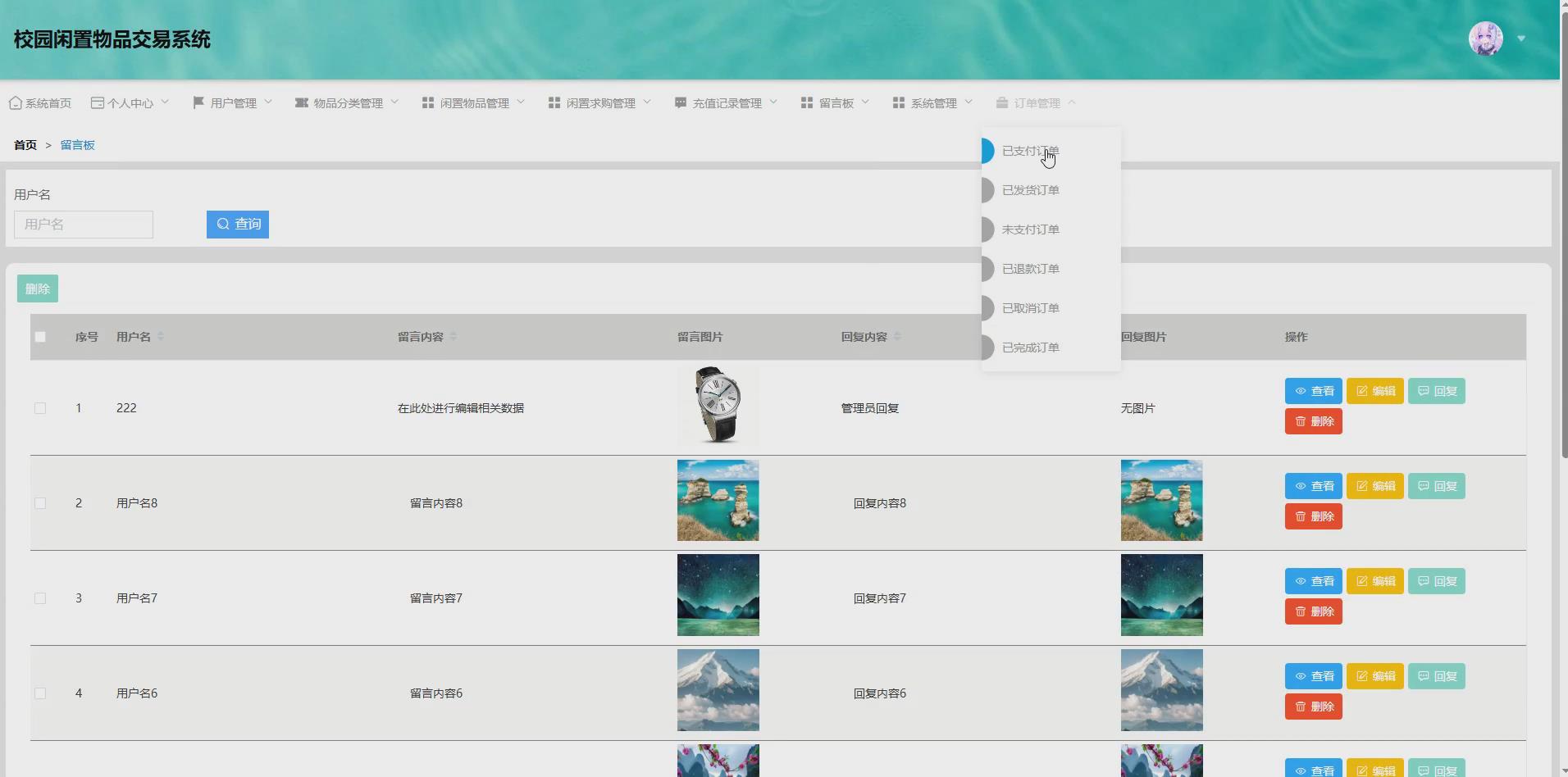
Task: Tick the select-all checkbox in table header
Action: tap(40, 337)
